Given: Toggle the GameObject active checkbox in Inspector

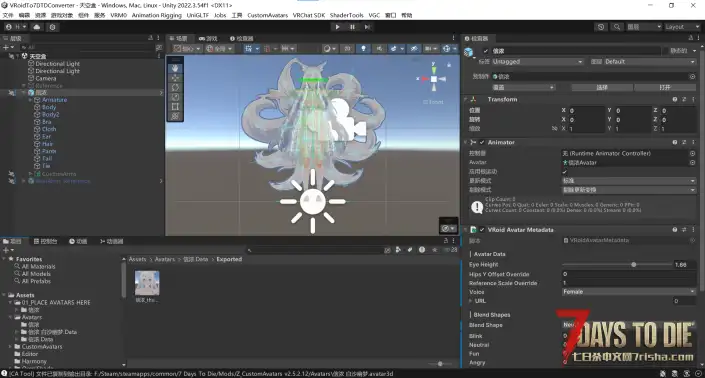Looking at the screenshot, I should 486,51.
